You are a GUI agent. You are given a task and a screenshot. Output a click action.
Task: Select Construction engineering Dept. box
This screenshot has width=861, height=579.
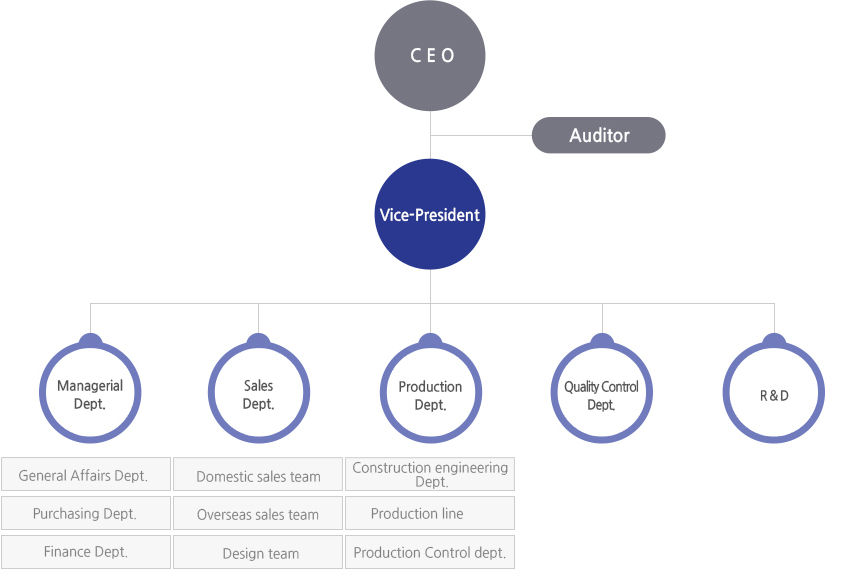[x=430, y=474]
